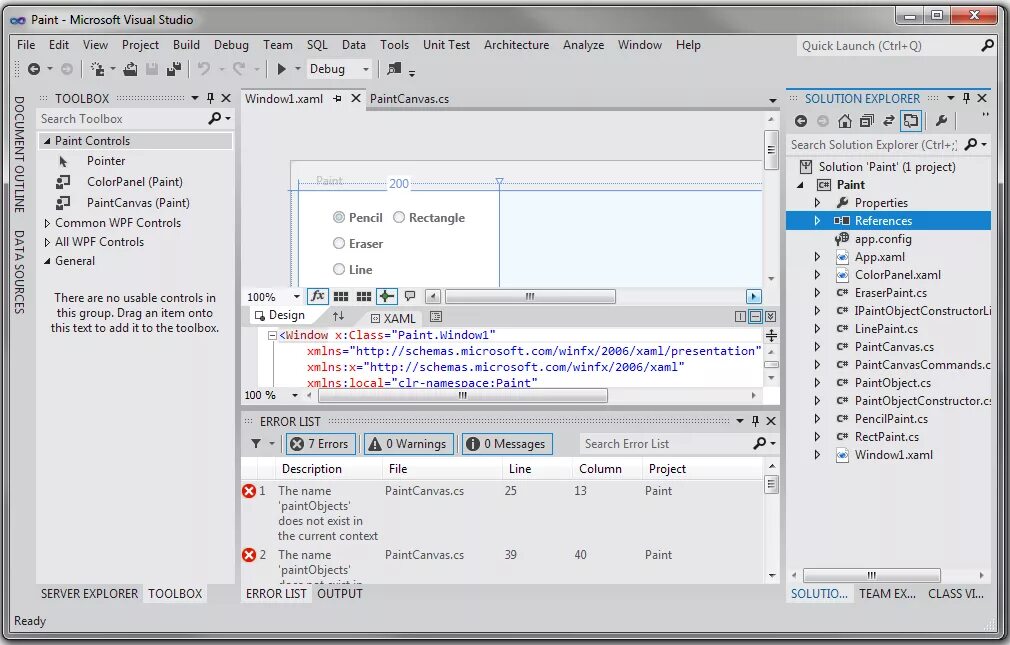The width and height of the screenshot is (1010, 645).
Task: Open the SERVER EXPLORER bottom tab
Action: coord(90,593)
